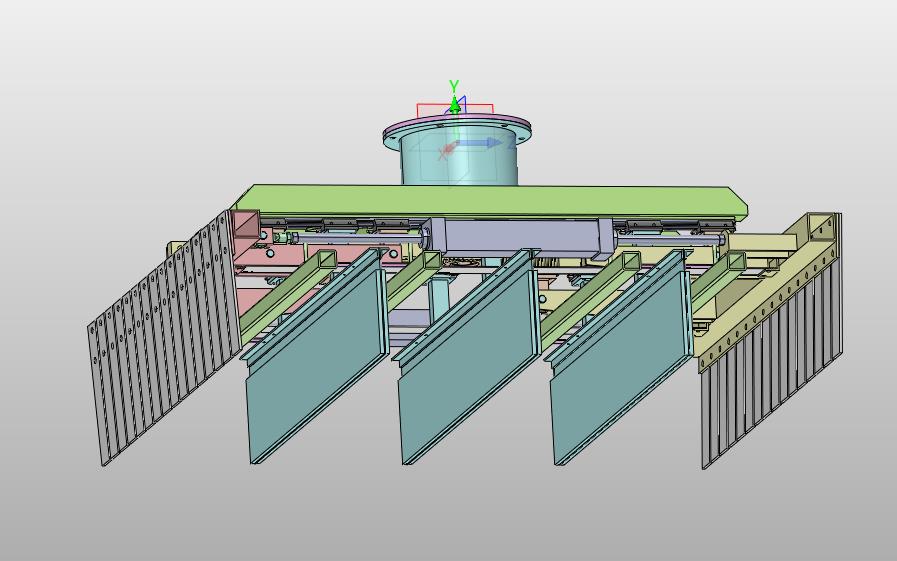Pick the large green top plate
The width and height of the screenshot is (897, 561).
click(x=488, y=201)
